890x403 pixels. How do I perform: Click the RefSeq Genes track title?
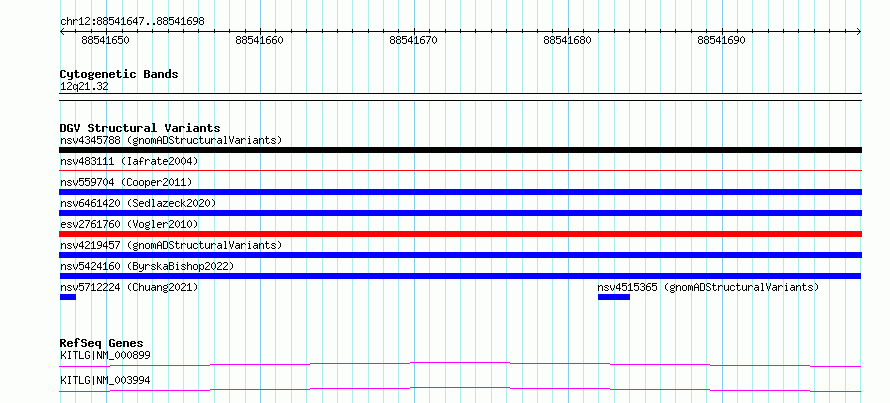point(102,343)
